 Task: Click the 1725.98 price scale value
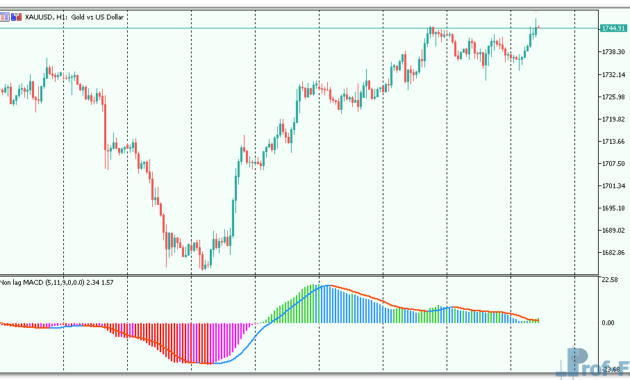click(613, 97)
